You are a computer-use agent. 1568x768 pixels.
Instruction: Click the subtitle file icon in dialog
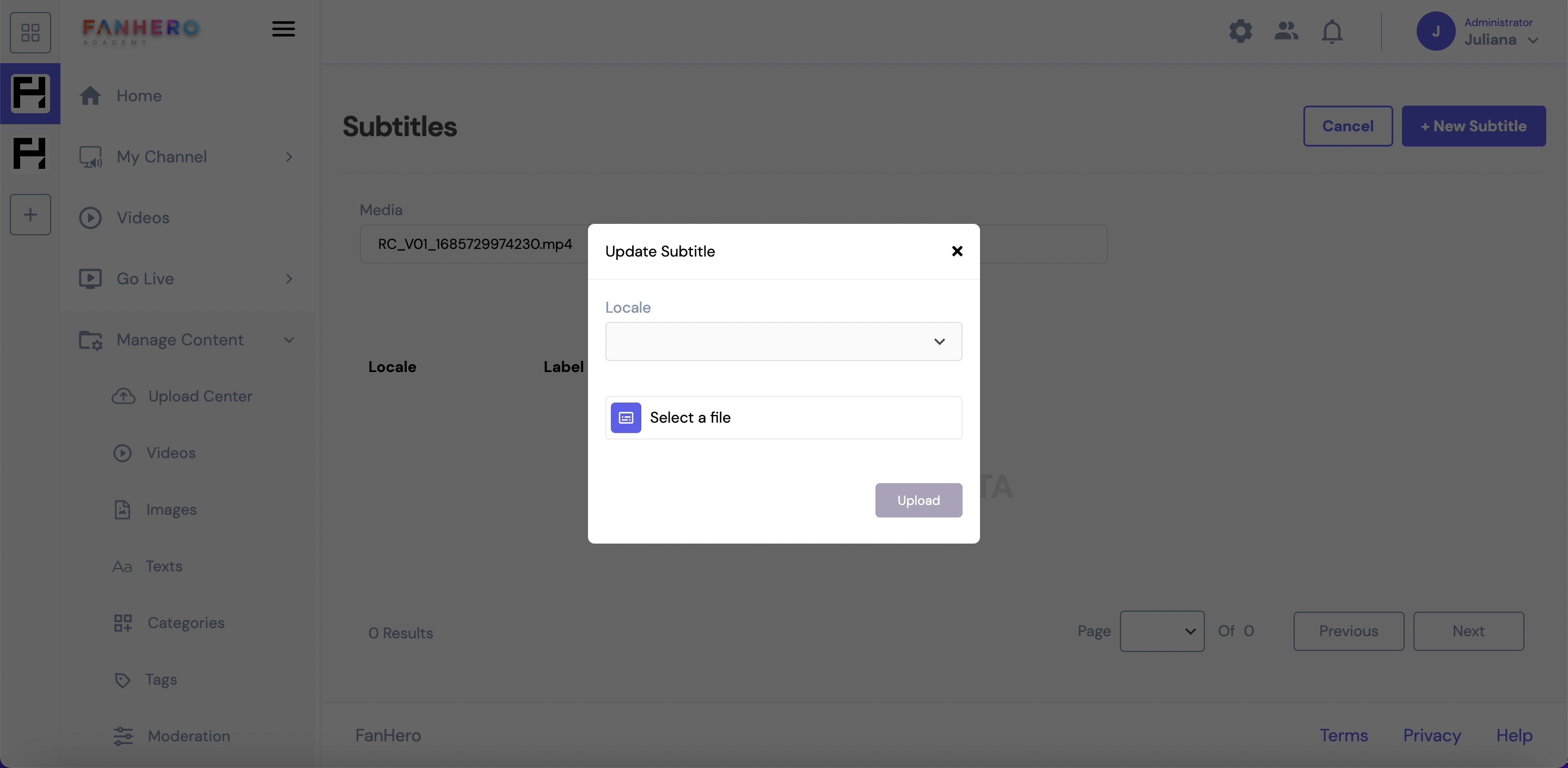pos(626,418)
